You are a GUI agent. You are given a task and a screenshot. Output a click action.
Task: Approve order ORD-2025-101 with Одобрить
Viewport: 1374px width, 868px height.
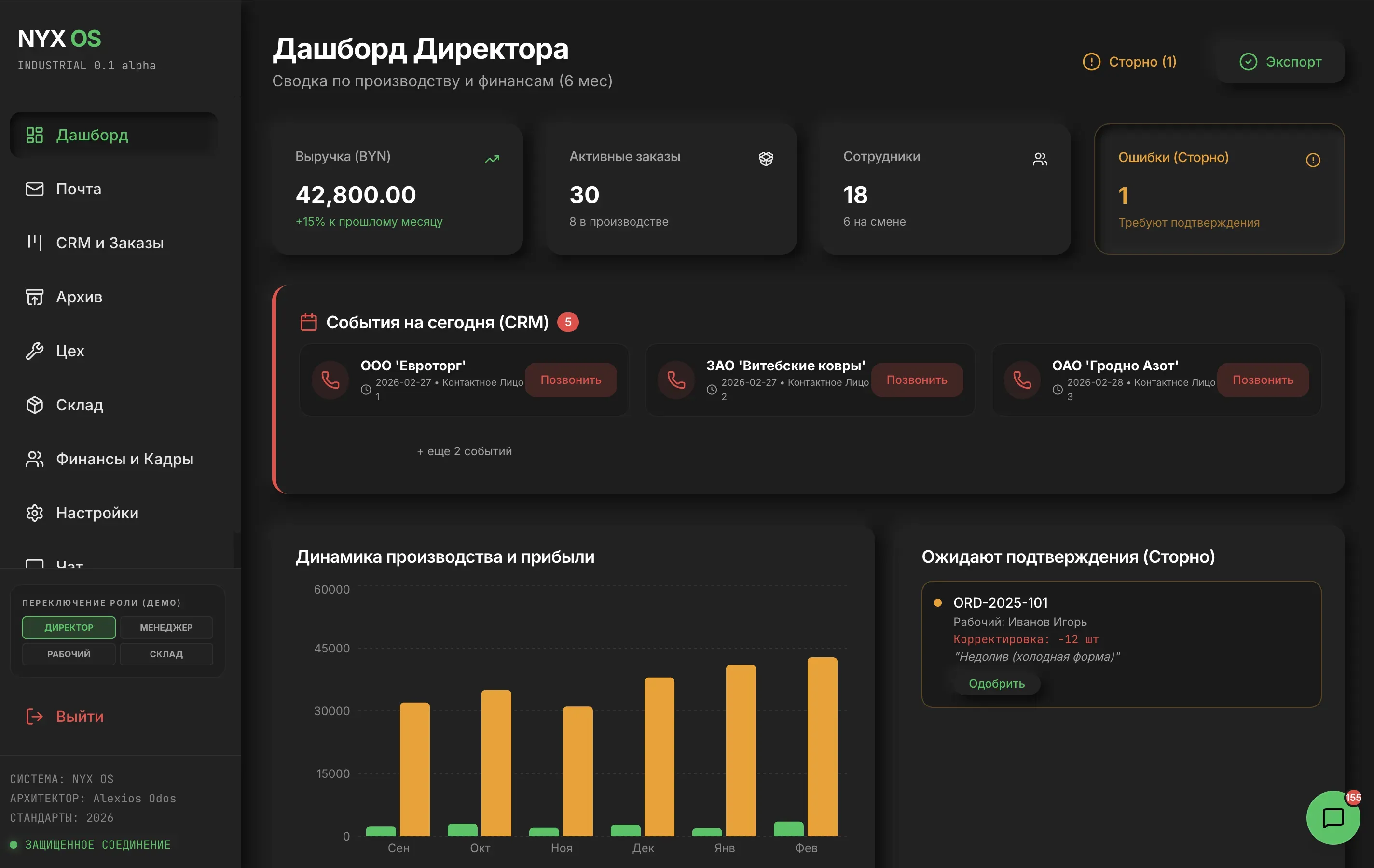click(x=996, y=683)
